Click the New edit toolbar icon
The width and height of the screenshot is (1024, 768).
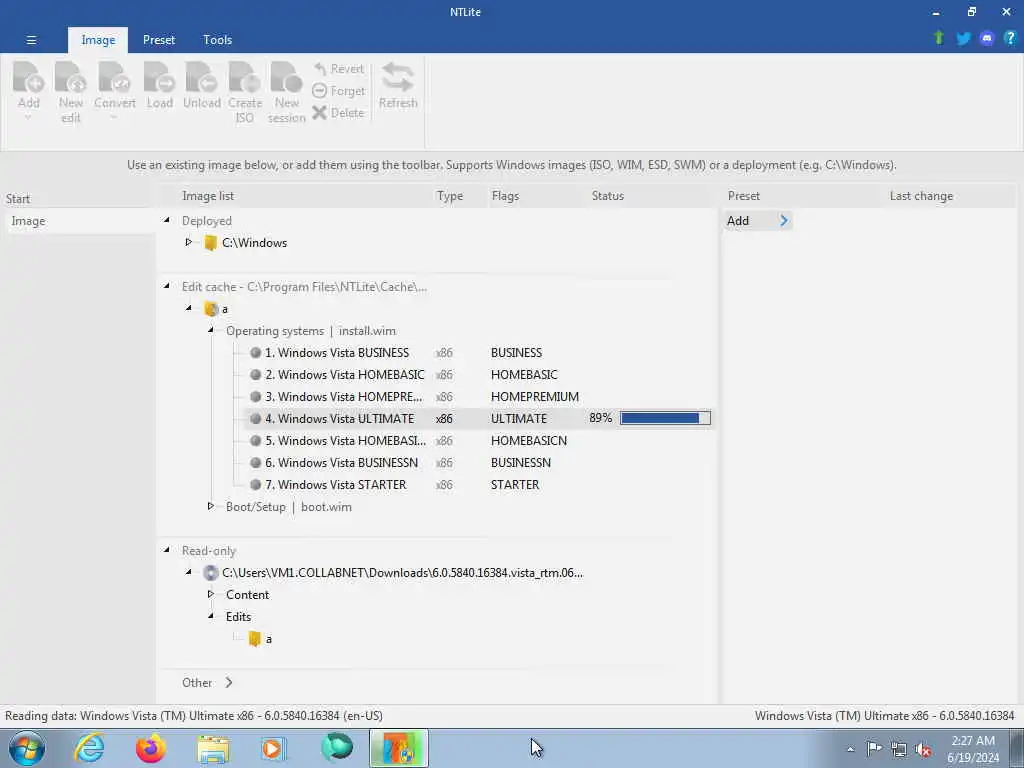[71, 78]
